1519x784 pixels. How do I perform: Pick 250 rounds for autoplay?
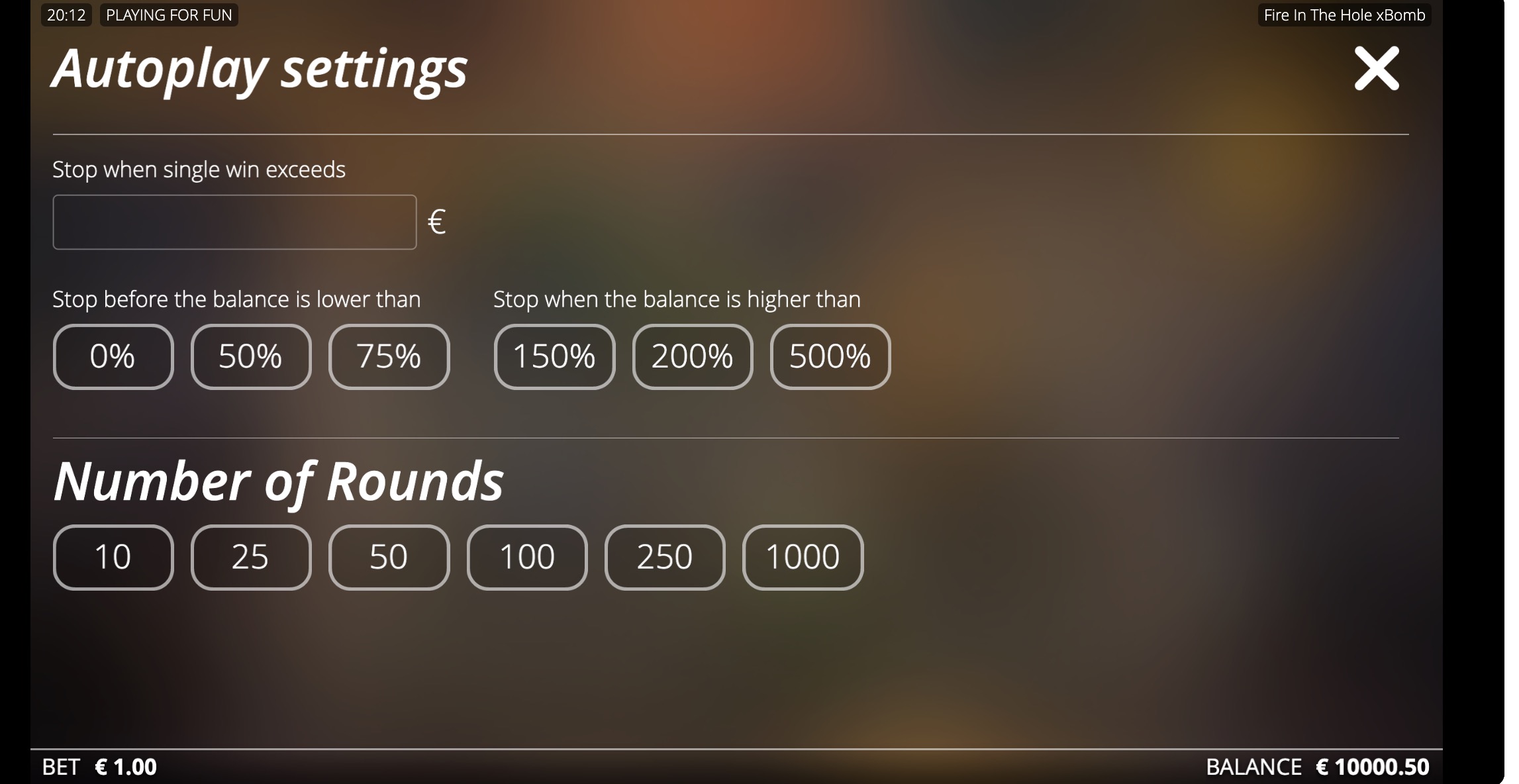tap(665, 558)
